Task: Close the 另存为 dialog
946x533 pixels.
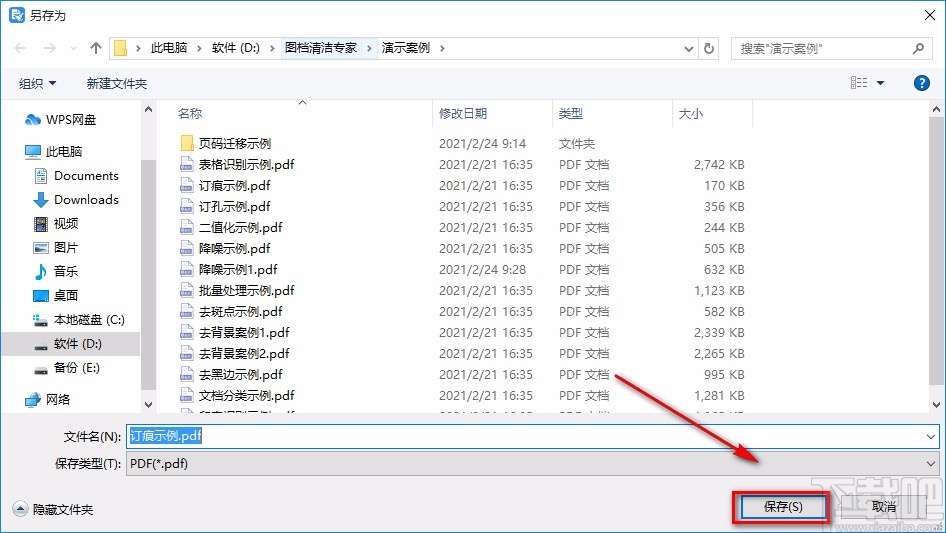Action: click(x=930, y=15)
